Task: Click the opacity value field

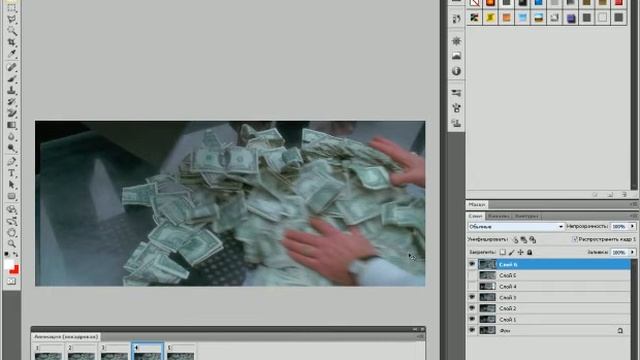Action: pyautogui.click(x=620, y=226)
